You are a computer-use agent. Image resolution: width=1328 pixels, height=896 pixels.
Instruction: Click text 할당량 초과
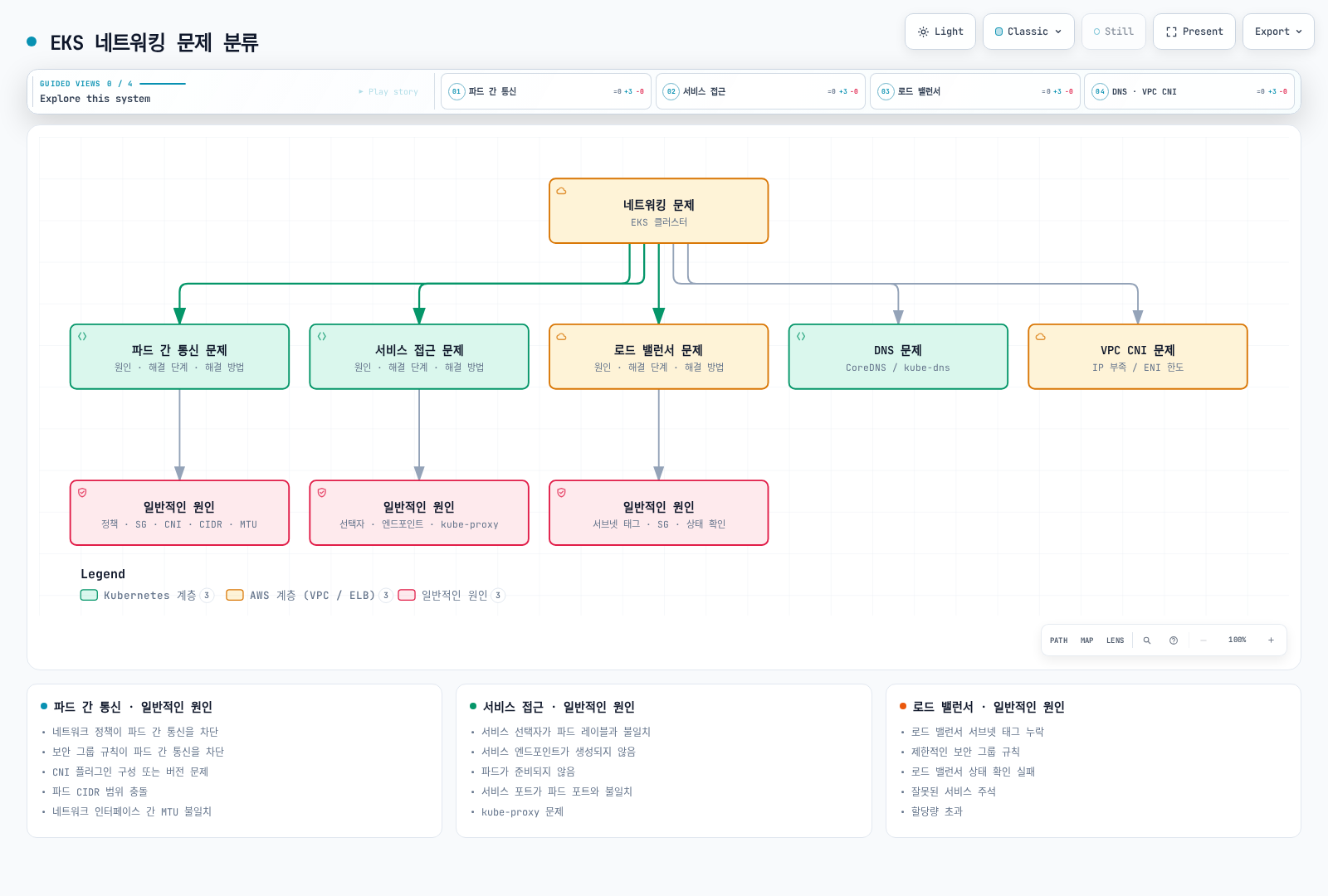[x=937, y=811]
